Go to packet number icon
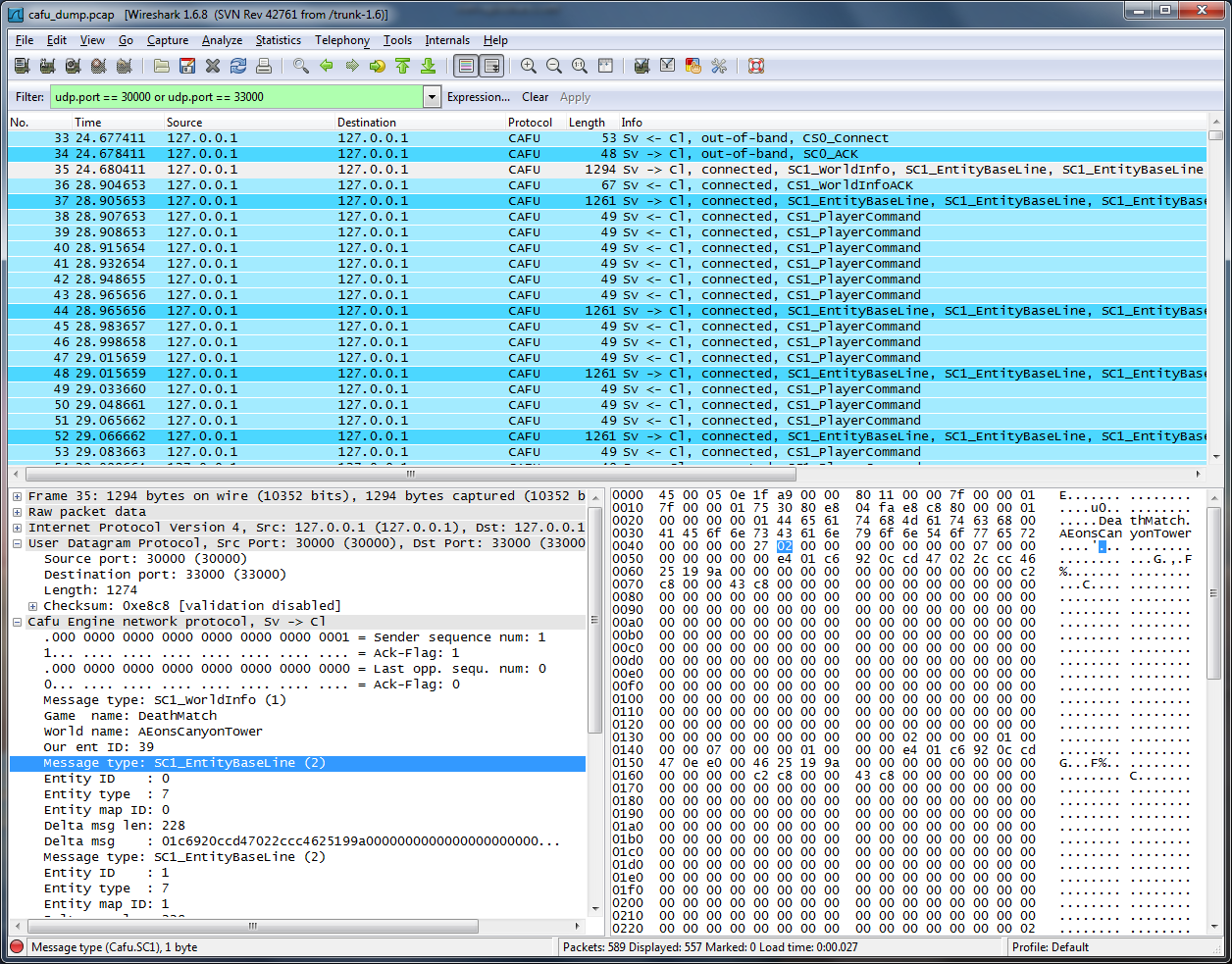This screenshot has height=964, width=1232. pos(378,66)
